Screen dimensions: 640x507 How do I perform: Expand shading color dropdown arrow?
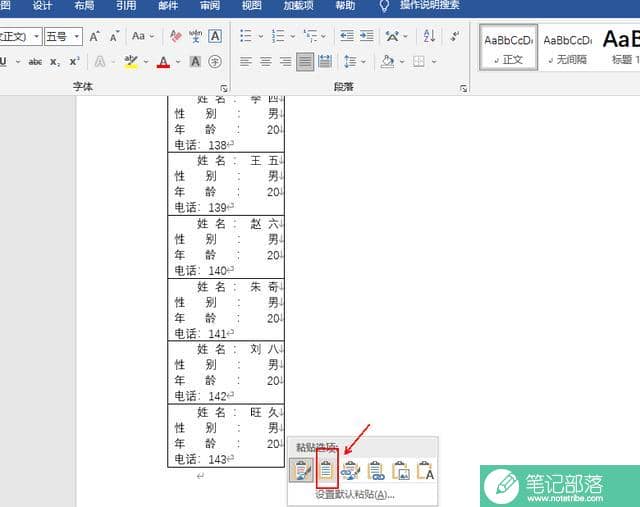click(x=402, y=62)
